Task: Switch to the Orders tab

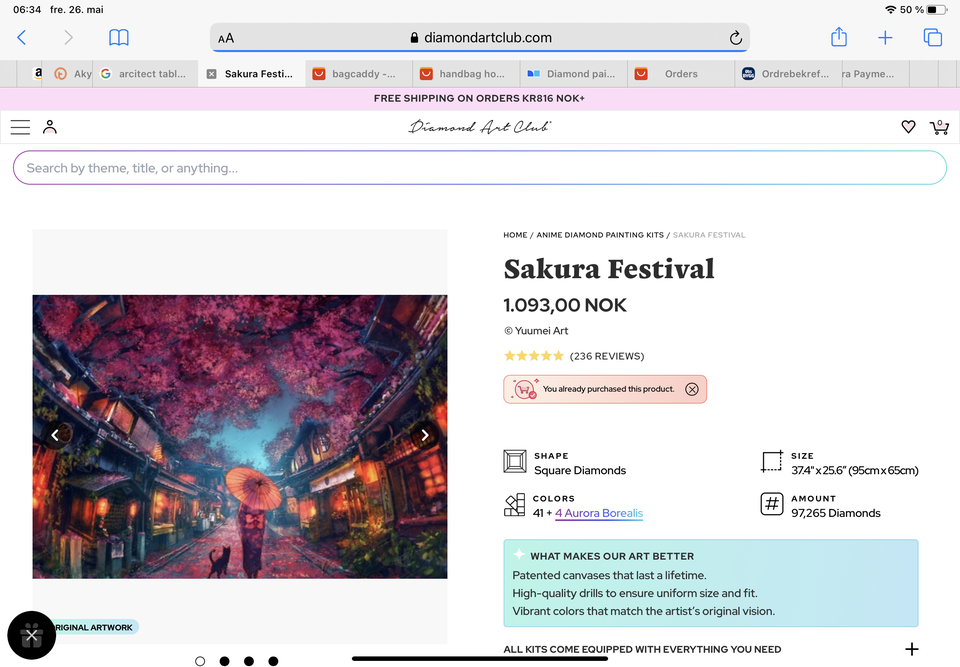Action: coord(681,74)
